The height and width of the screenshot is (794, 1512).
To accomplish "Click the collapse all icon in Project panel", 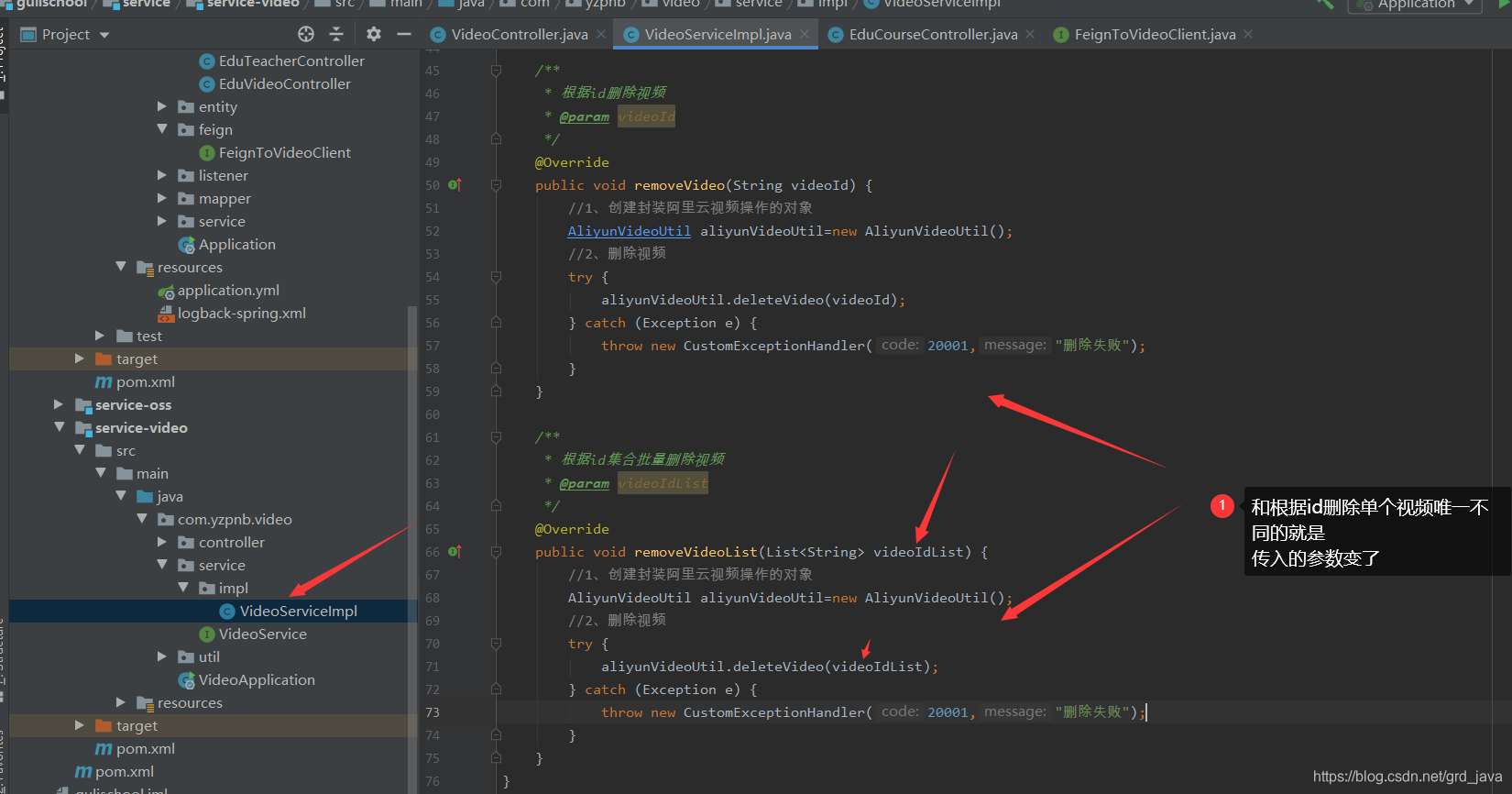I will [x=336, y=34].
